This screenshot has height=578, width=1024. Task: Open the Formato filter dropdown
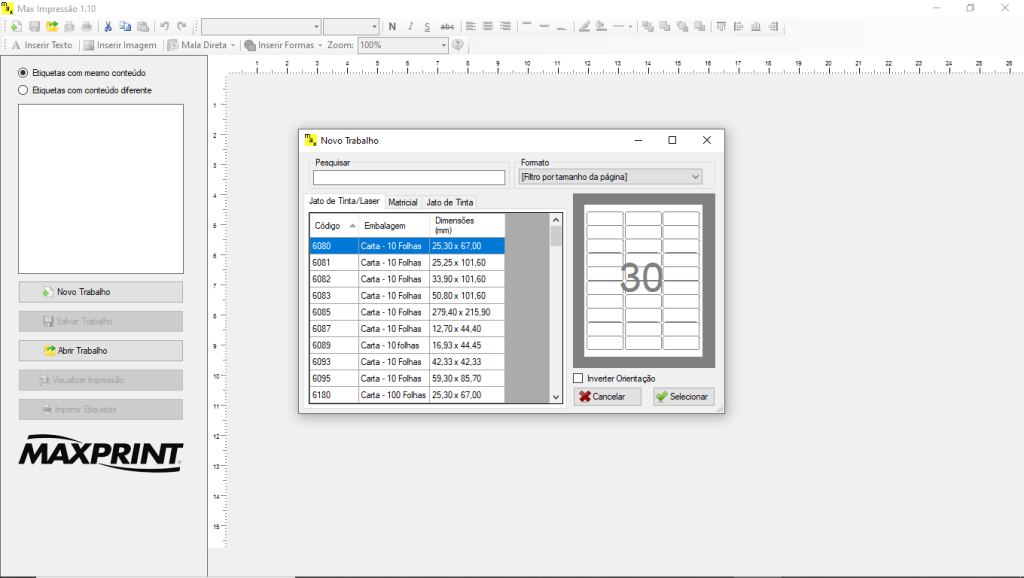click(x=693, y=176)
